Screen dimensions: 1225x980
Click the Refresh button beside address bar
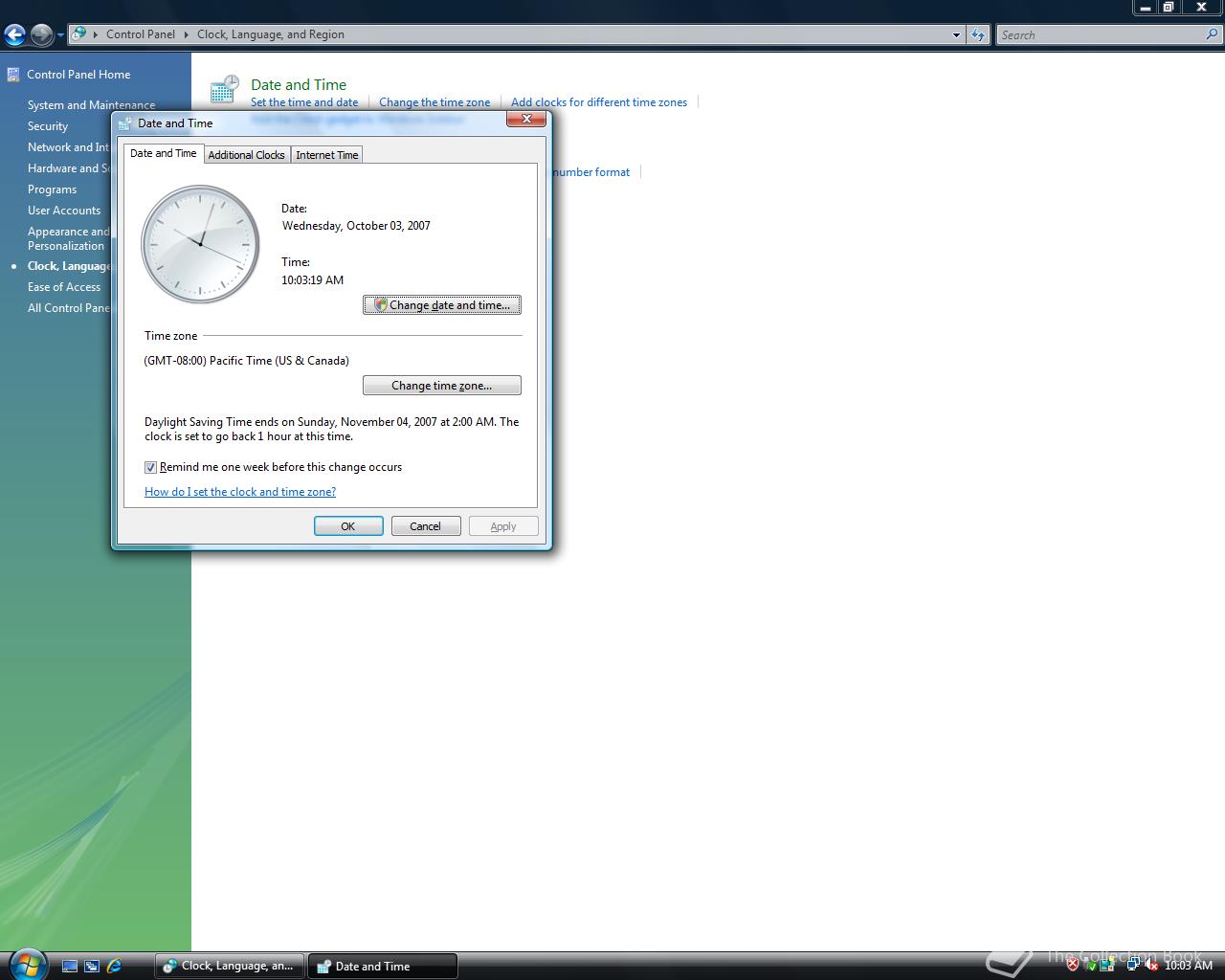coord(977,35)
